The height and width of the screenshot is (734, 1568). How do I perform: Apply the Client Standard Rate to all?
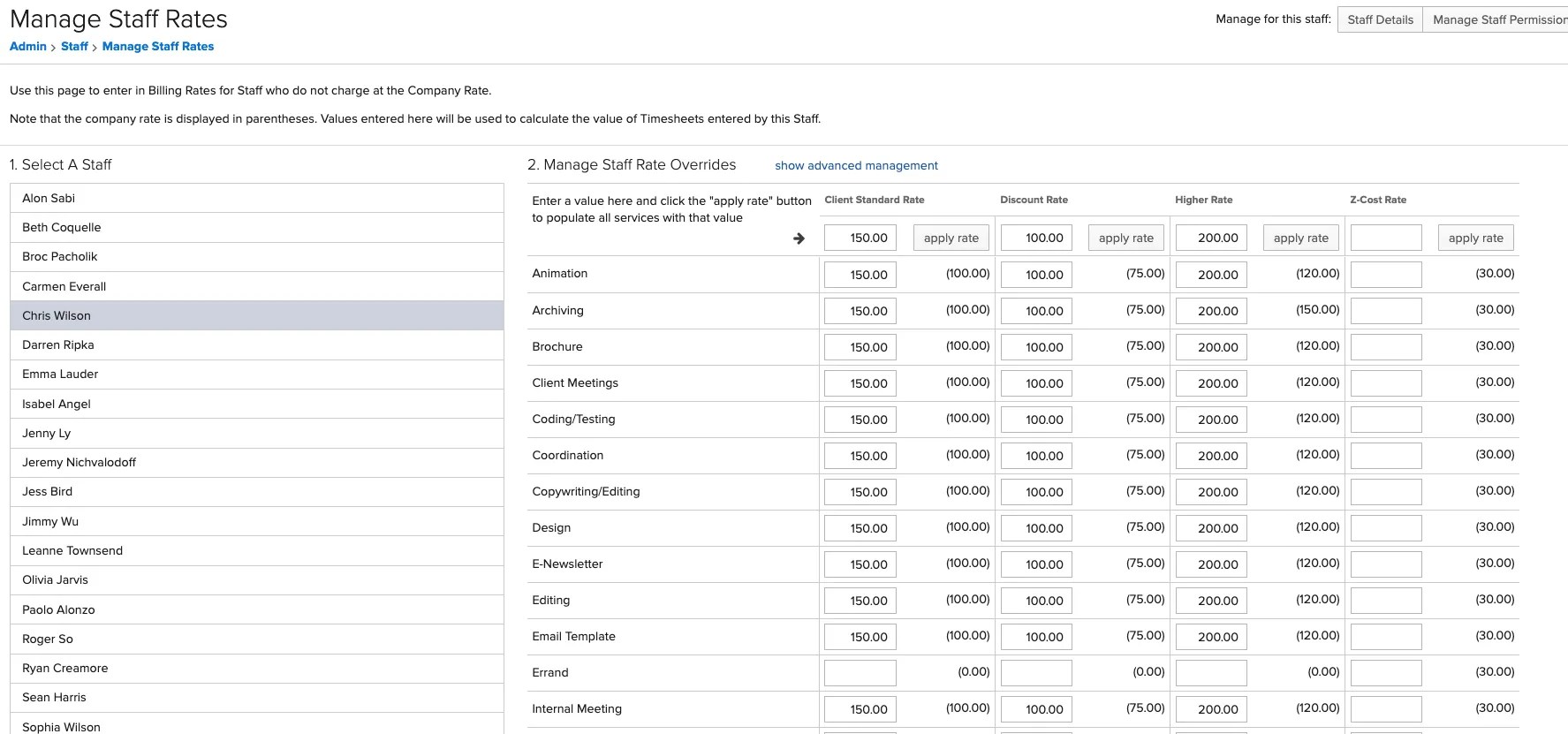tap(951, 238)
